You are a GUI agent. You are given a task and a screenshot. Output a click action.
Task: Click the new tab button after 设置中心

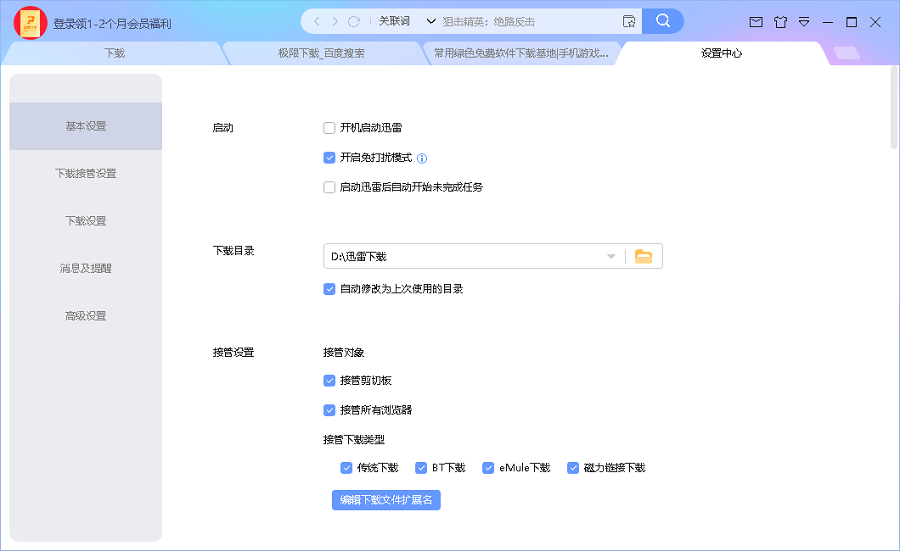(x=847, y=53)
